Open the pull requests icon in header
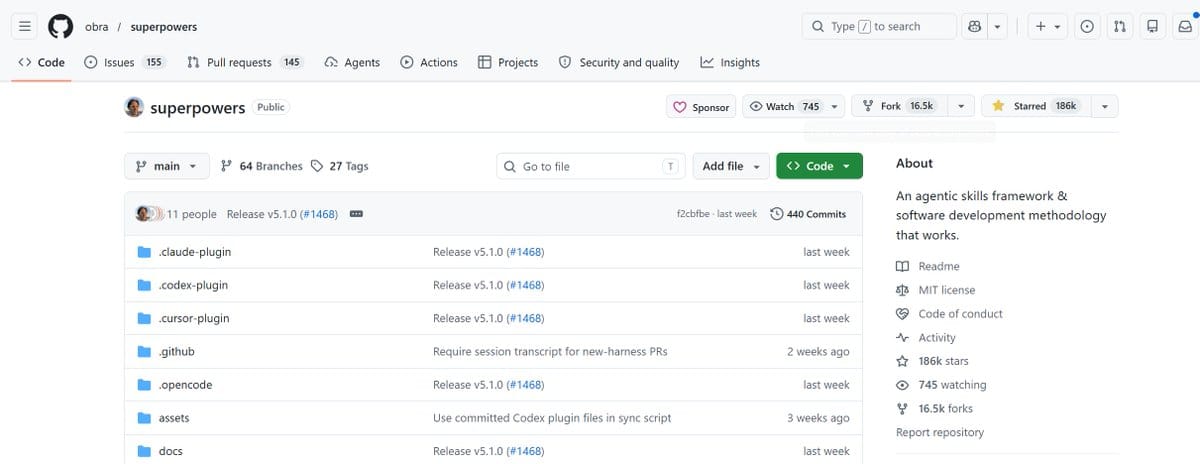This screenshot has height=464, width=1200. 1120,27
